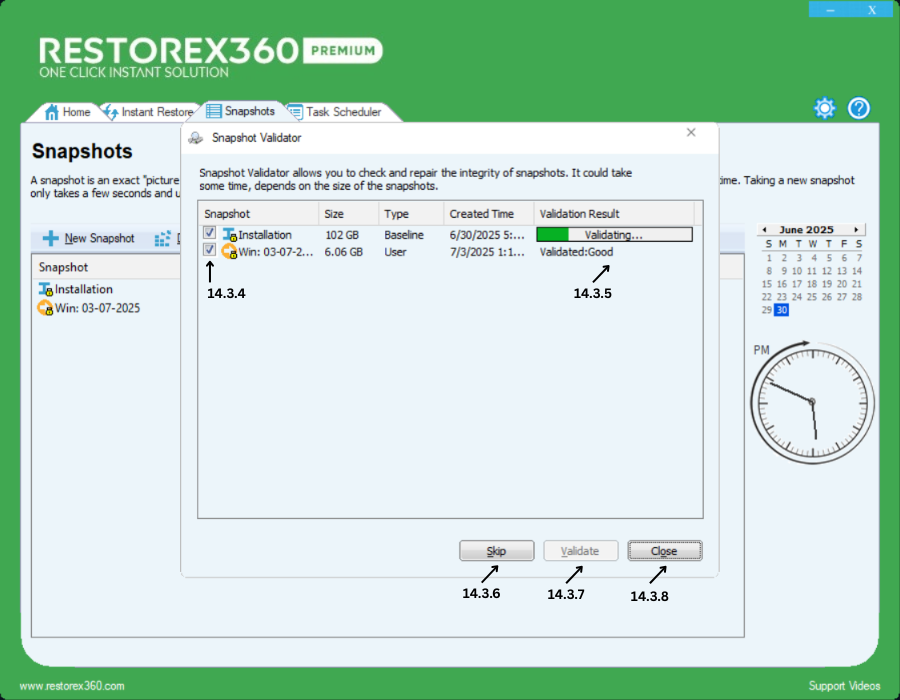Open the settings gear icon

point(824,108)
